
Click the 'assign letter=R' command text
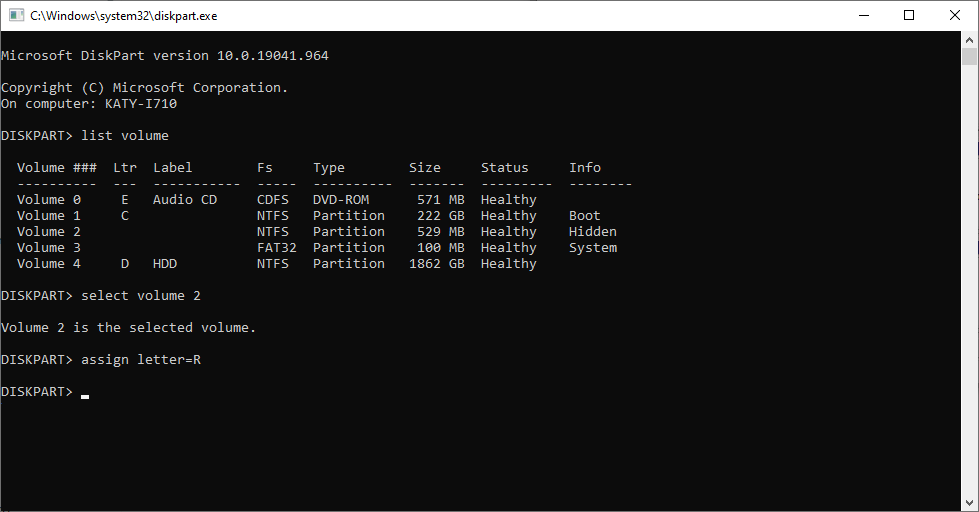click(x=141, y=360)
